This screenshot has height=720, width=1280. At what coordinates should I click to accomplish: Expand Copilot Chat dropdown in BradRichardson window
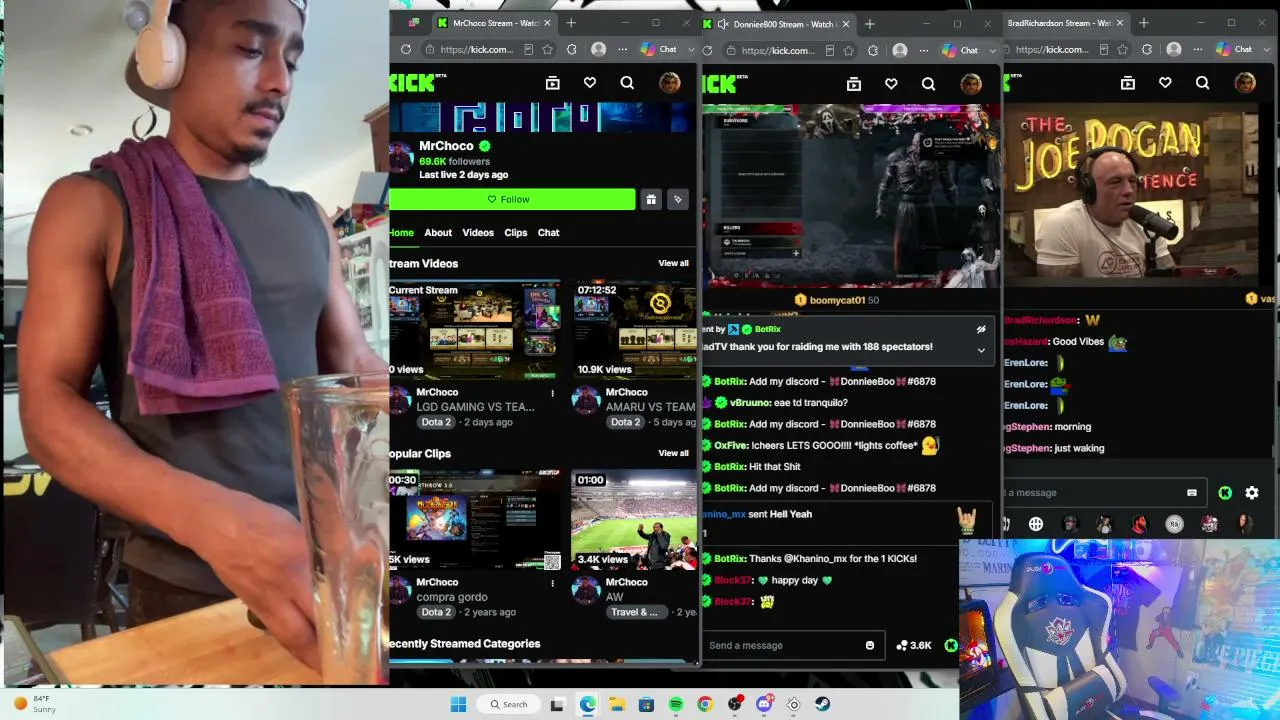tap(1267, 50)
